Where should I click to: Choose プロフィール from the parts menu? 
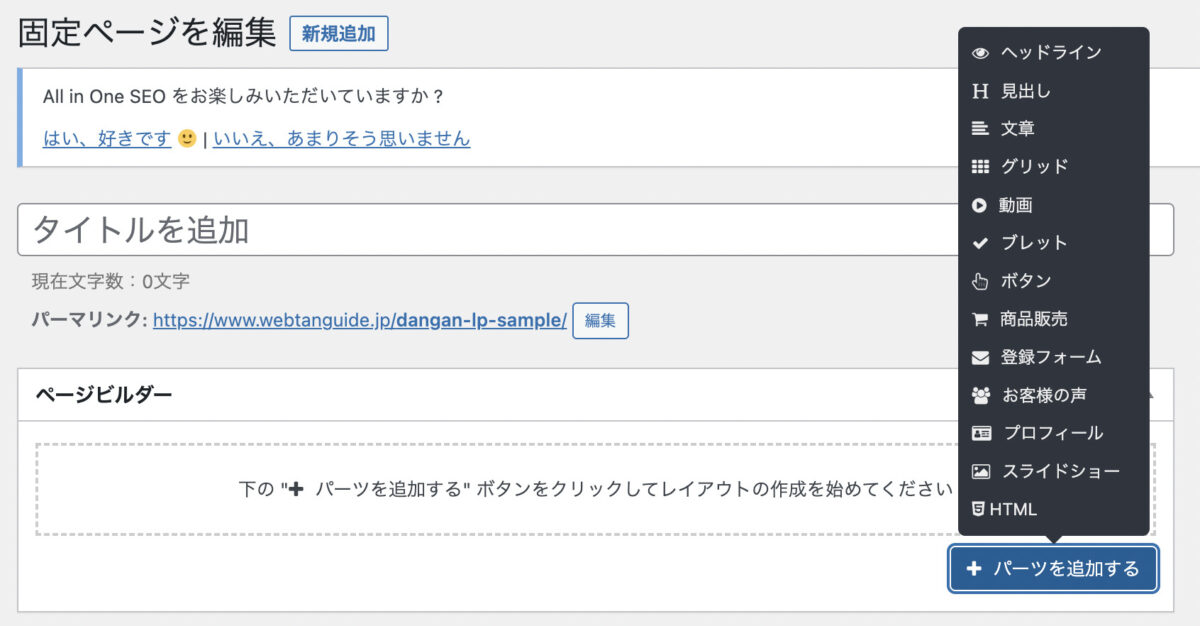tap(1053, 433)
